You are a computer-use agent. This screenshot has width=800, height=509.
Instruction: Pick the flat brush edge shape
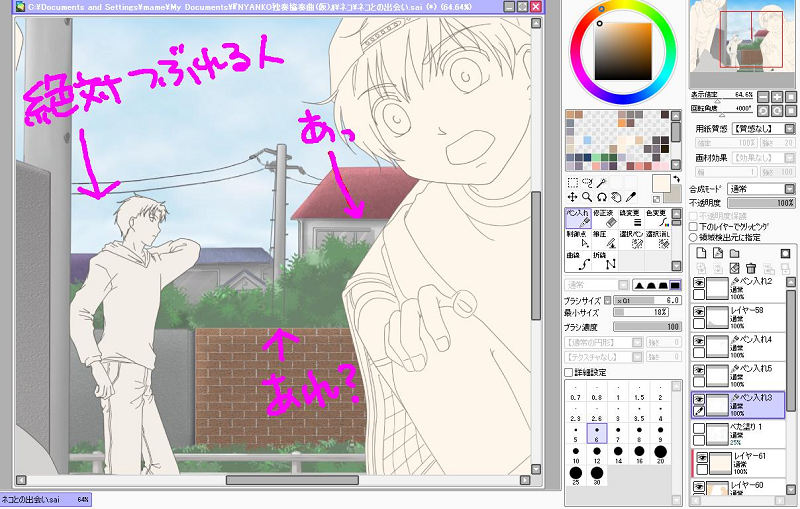pos(674,285)
